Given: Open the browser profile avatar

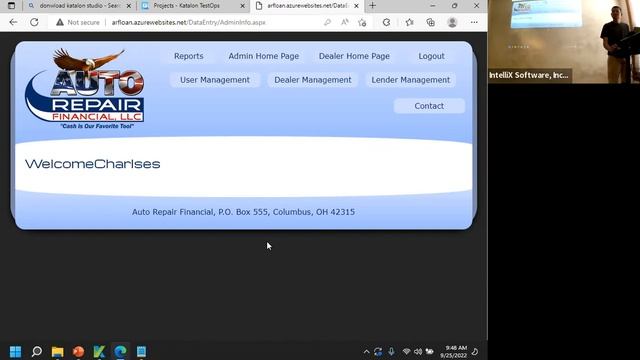Looking at the screenshot, I should tap(452, 22).
